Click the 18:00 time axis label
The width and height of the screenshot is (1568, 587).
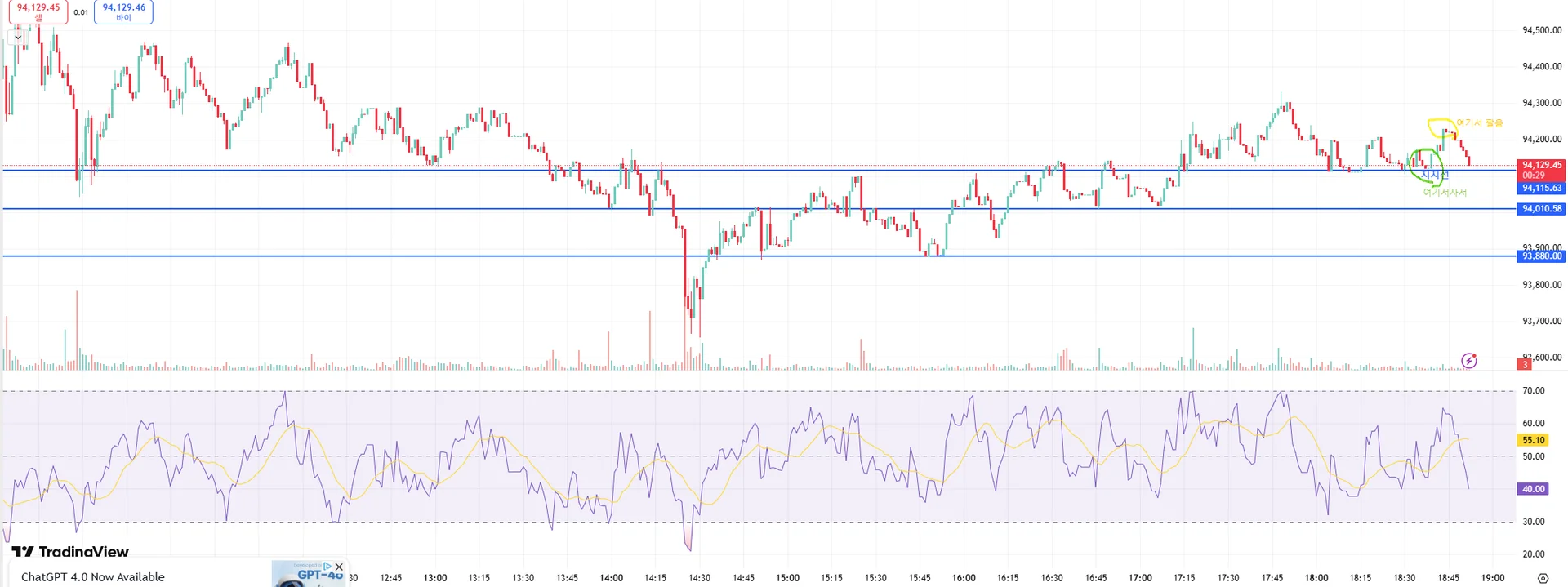coord(1316,578)
